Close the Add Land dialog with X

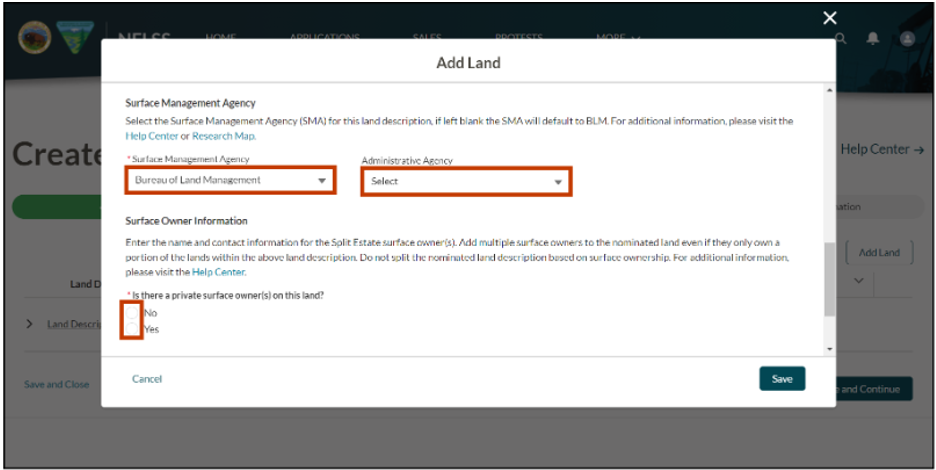[830, 18]
